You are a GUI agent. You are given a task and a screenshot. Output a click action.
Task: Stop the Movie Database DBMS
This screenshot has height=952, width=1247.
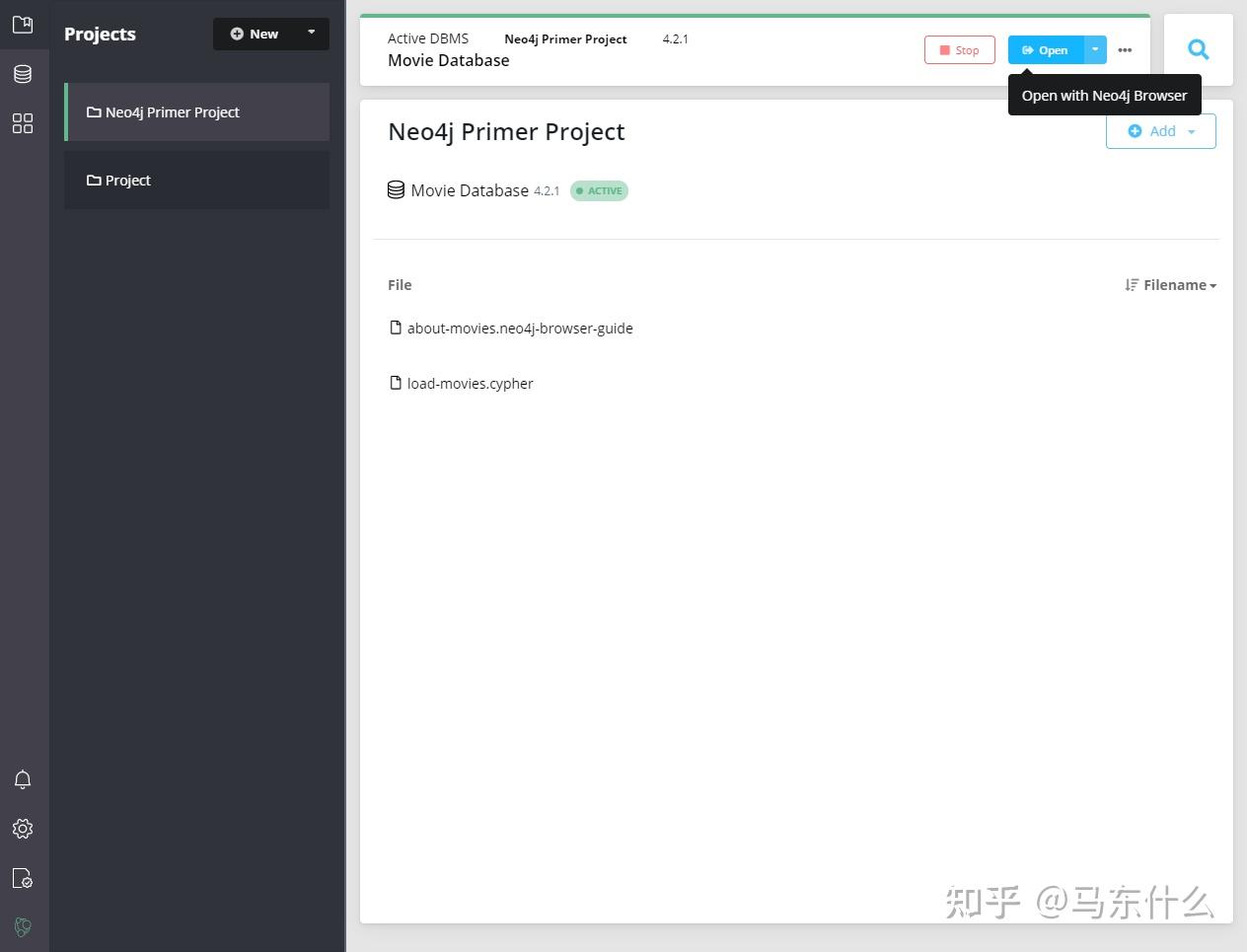point(959,49)
